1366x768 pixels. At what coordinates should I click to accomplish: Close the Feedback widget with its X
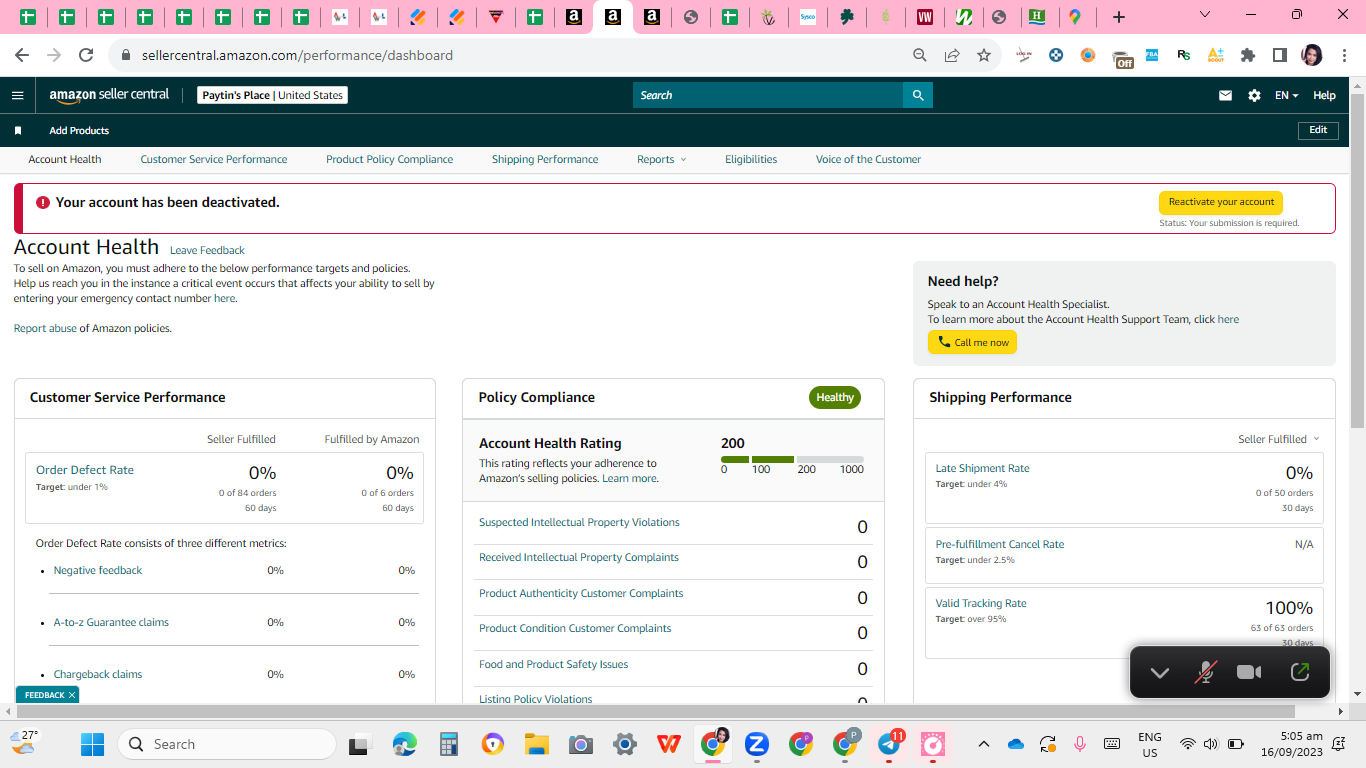pos(72,695)
